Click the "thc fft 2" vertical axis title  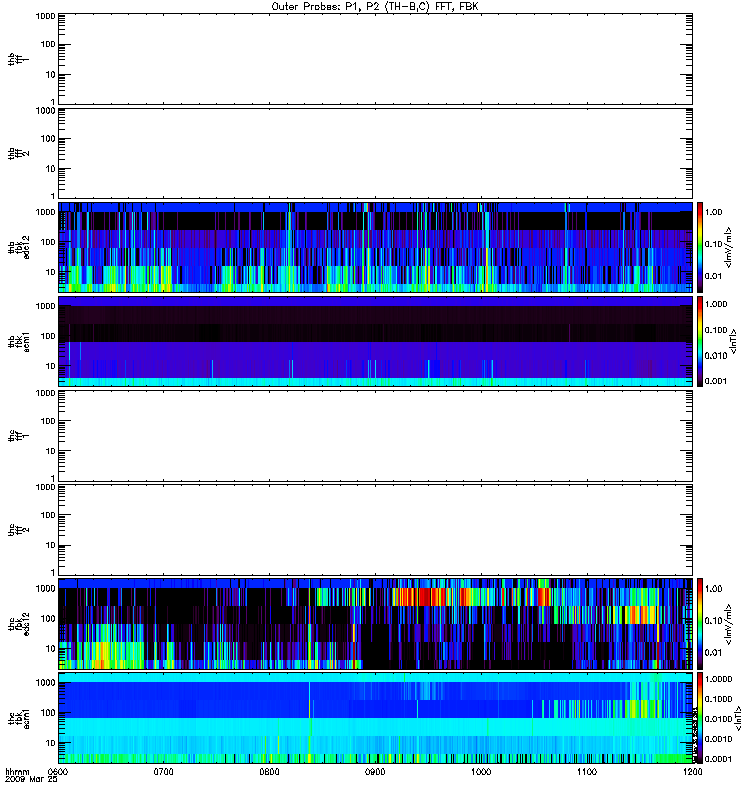(18, 530)
